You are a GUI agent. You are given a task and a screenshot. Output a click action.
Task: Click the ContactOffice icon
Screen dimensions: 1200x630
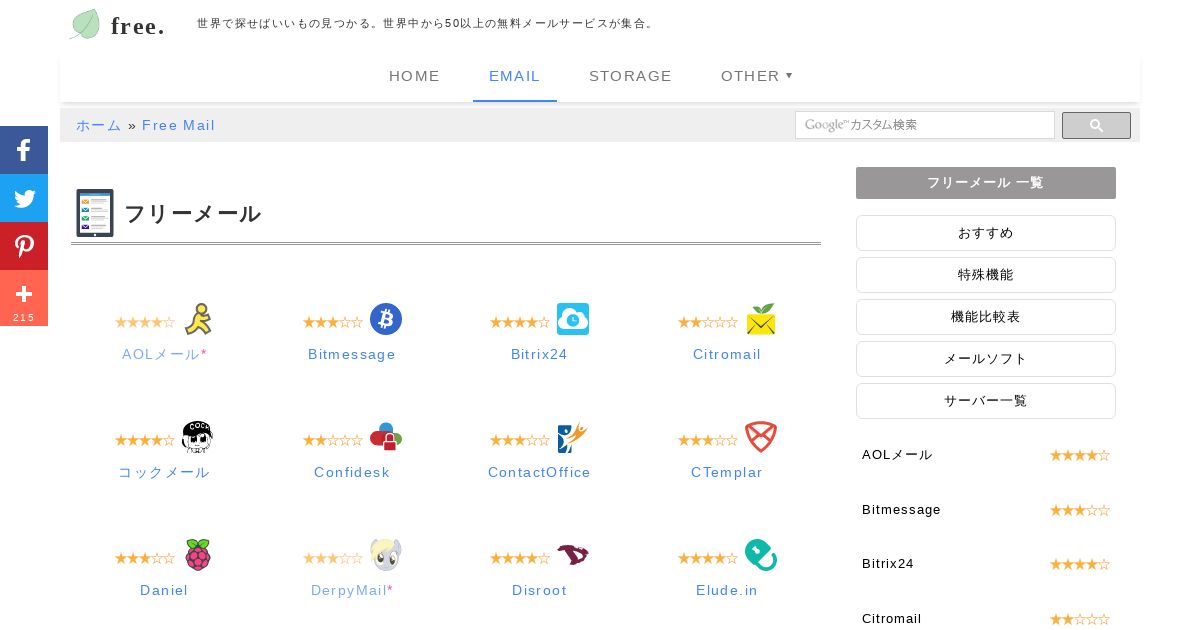(x=573, y=437)
